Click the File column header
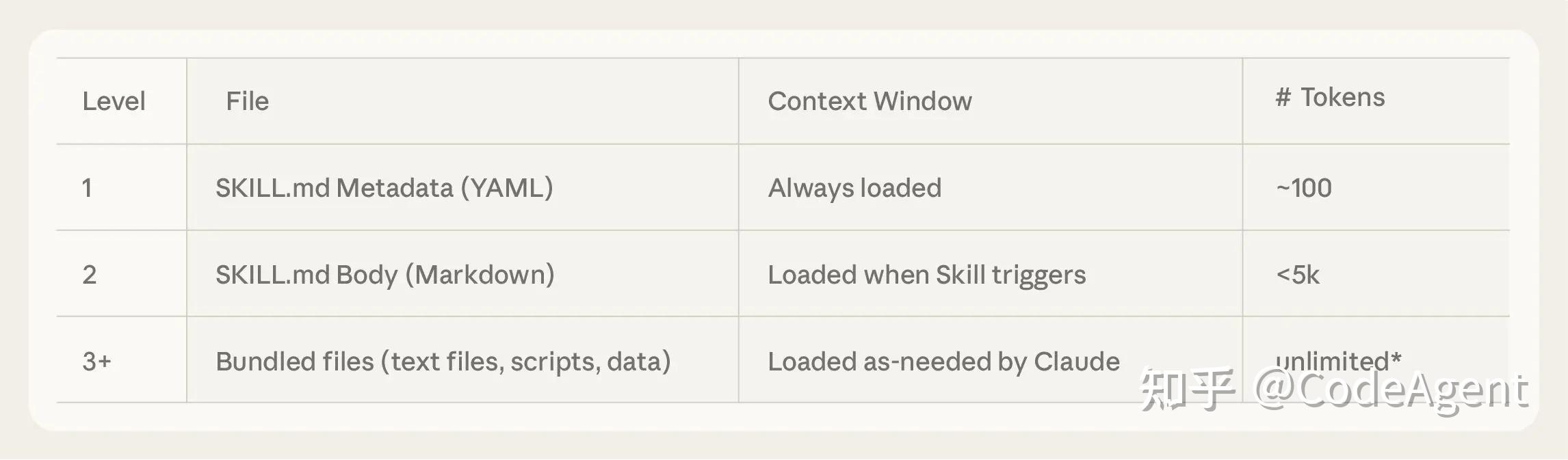The width and height of the screenshot is (1568, 460). click(247, 101)
